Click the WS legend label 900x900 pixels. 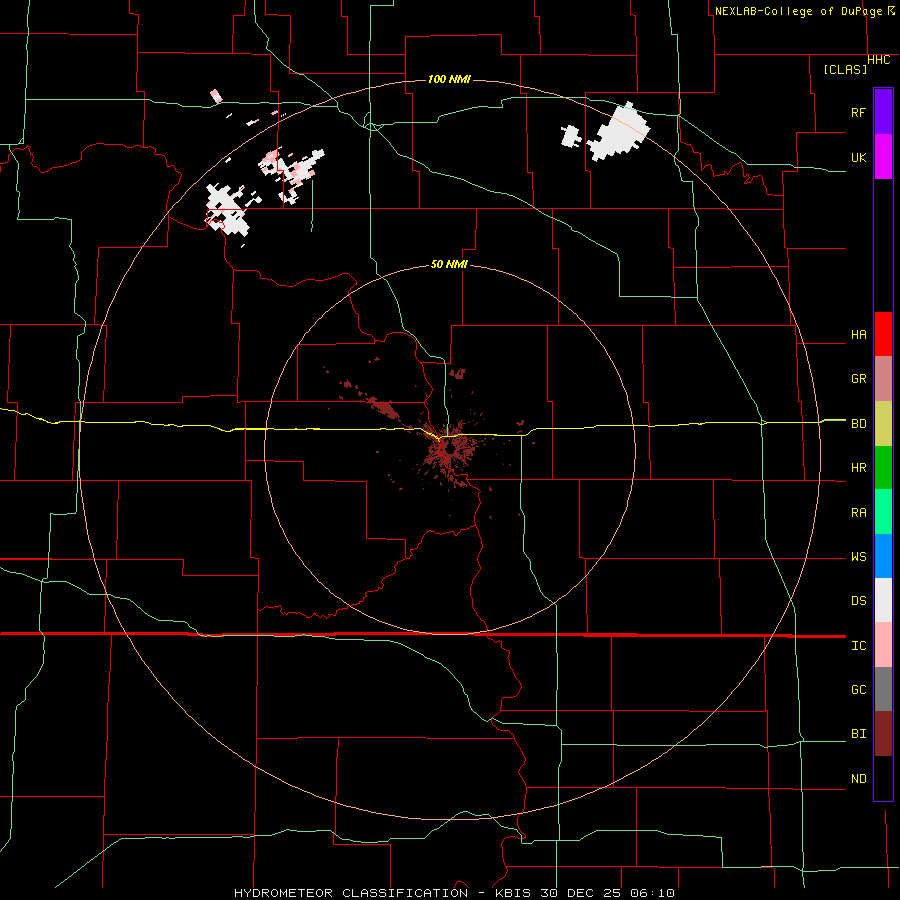[x=858, y=556]
